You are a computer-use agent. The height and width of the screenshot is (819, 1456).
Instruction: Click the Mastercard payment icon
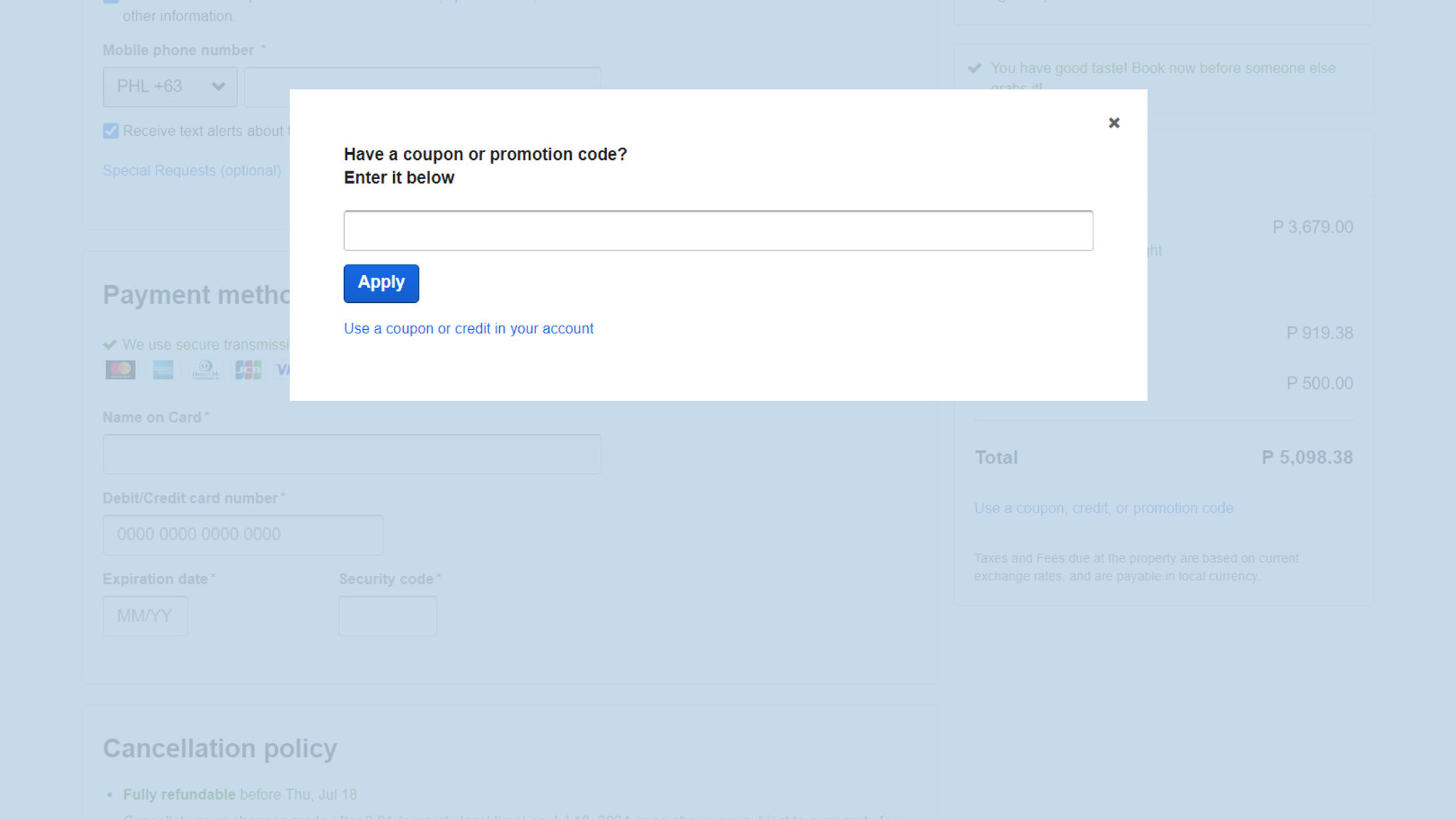pyautogui.click(x=119, y=370)
